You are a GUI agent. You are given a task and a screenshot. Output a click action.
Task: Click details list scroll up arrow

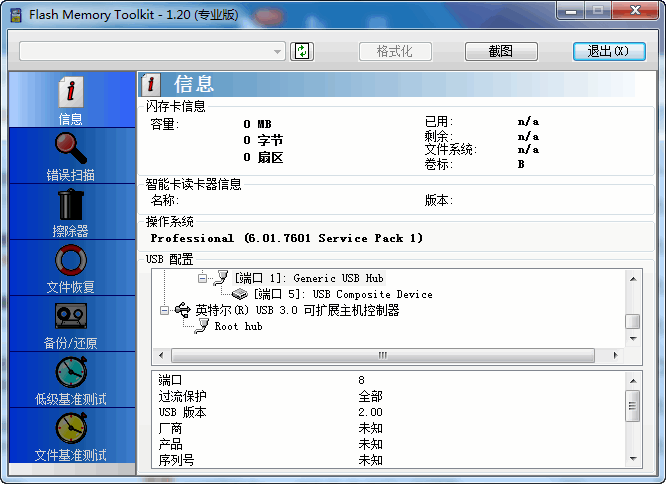point(633,381)
